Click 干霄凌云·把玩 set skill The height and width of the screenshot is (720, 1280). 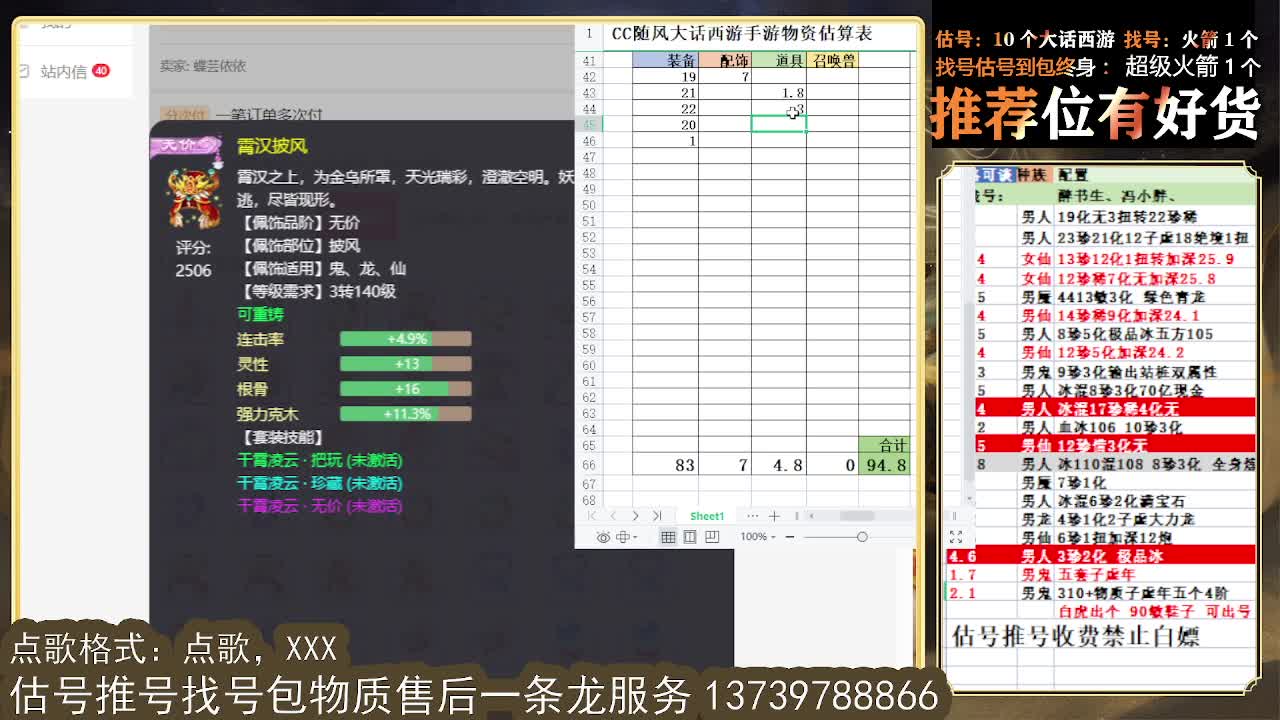click(319, 460)
